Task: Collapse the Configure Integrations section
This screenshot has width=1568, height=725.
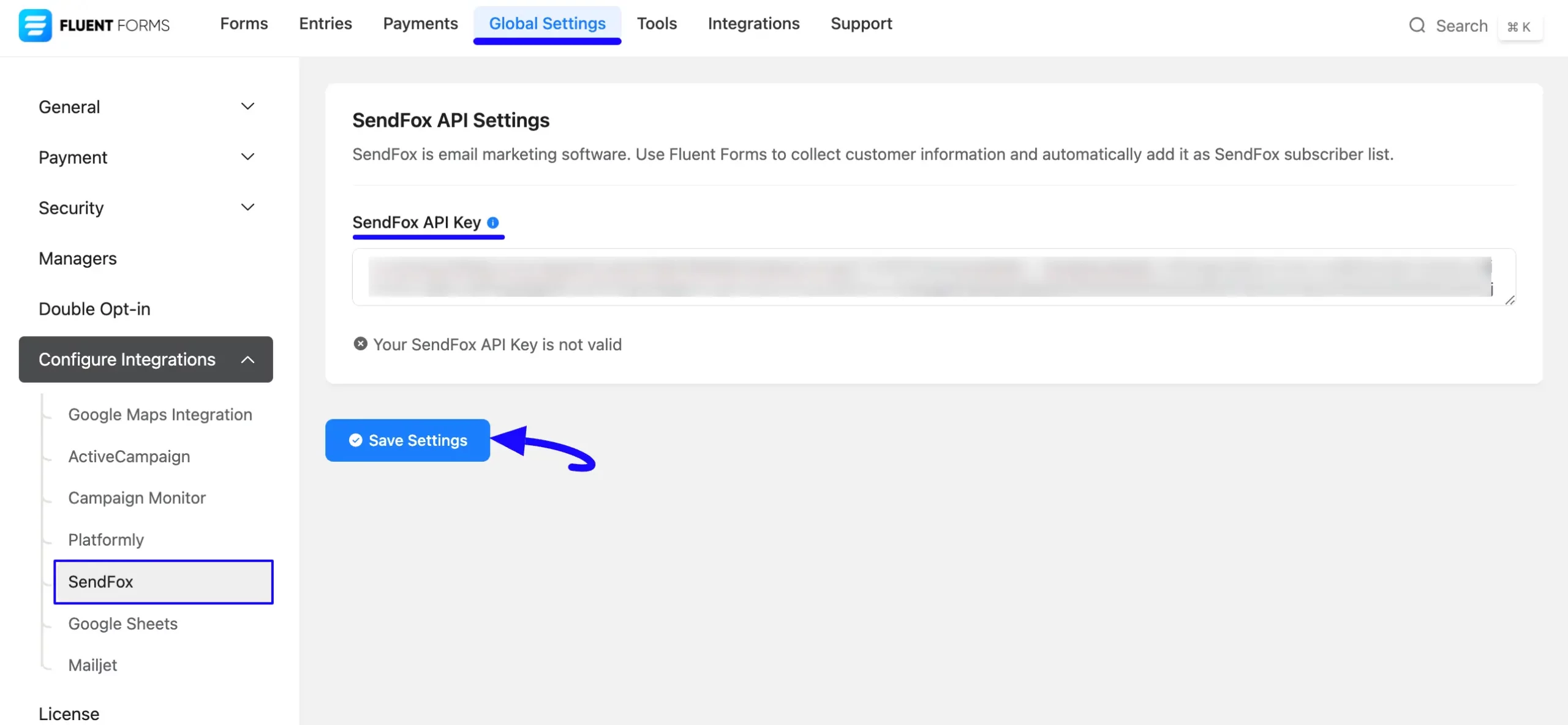Action: pyautogui.click(x=146, y=359)
